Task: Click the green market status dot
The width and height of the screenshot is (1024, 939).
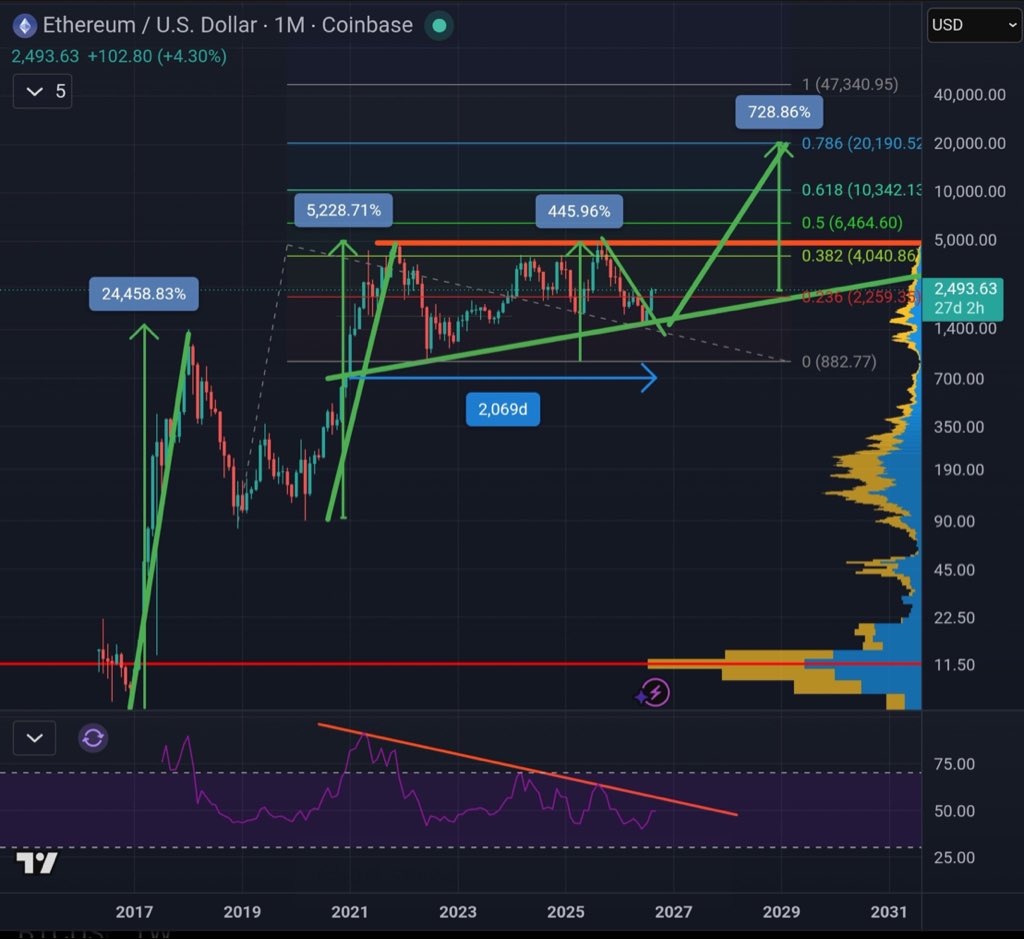Action: (440, 25)
